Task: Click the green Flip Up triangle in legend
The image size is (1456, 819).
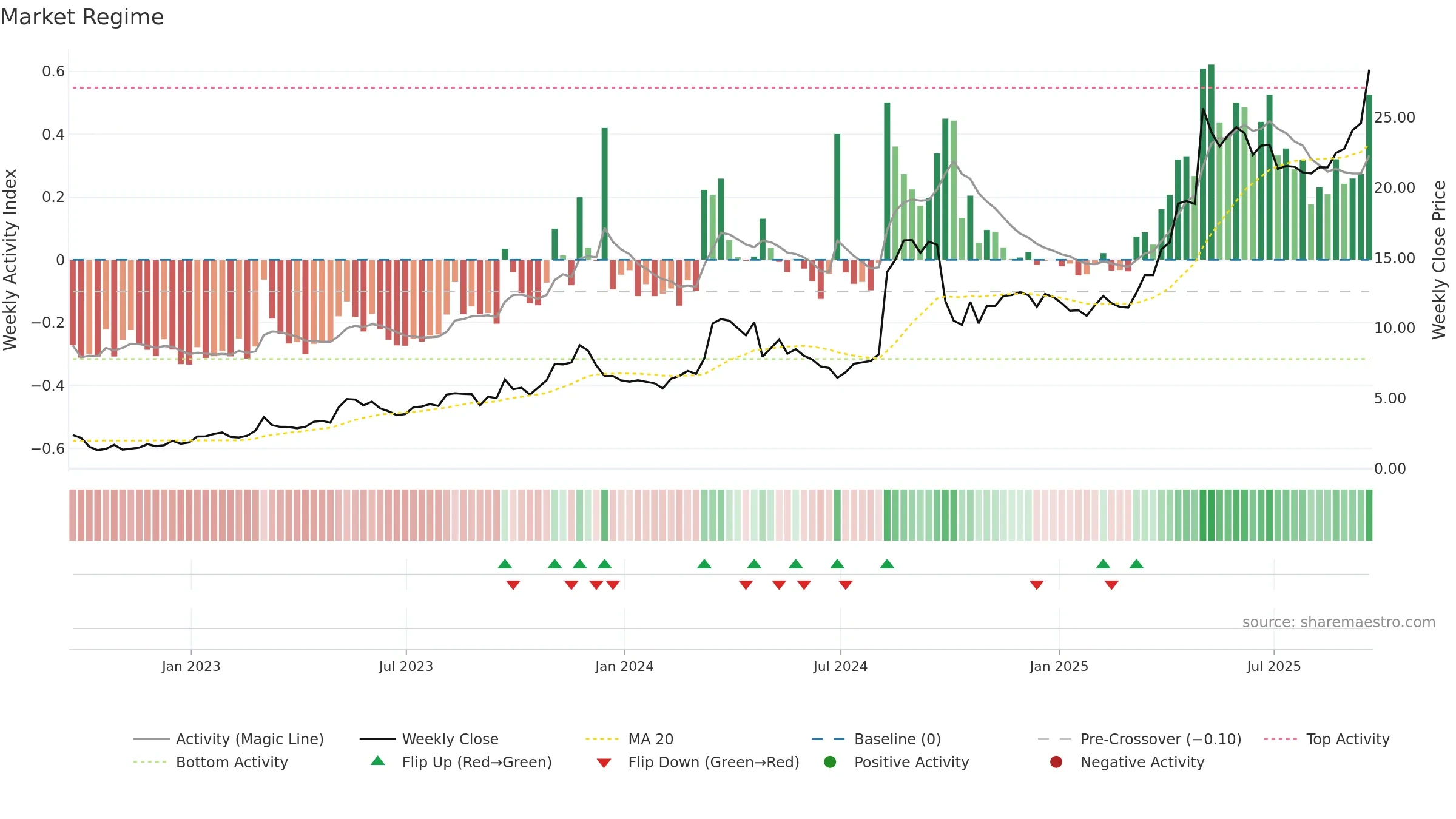Action: (x=377, y=761)
